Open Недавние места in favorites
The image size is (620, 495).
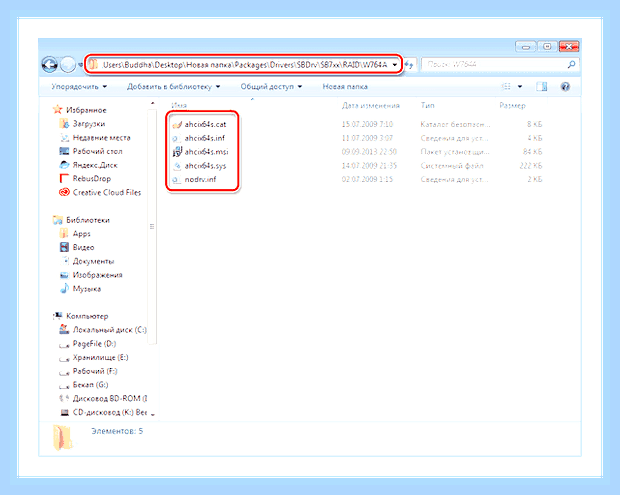tap(102, 138)
